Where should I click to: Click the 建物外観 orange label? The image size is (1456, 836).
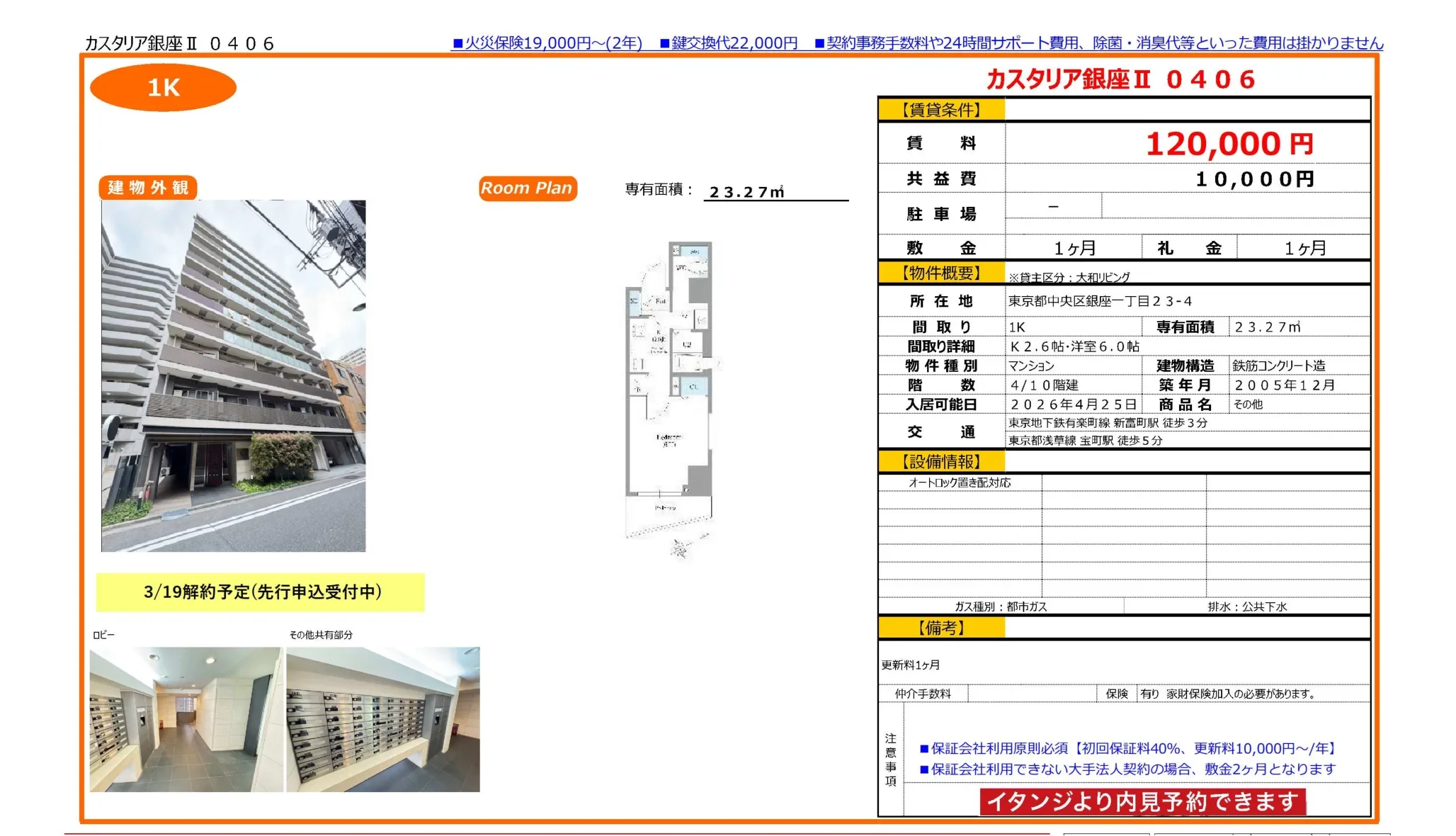[148, 187]
